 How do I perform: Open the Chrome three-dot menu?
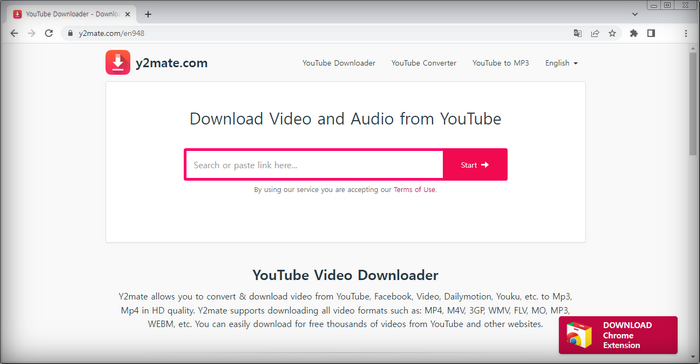[686, 33]
